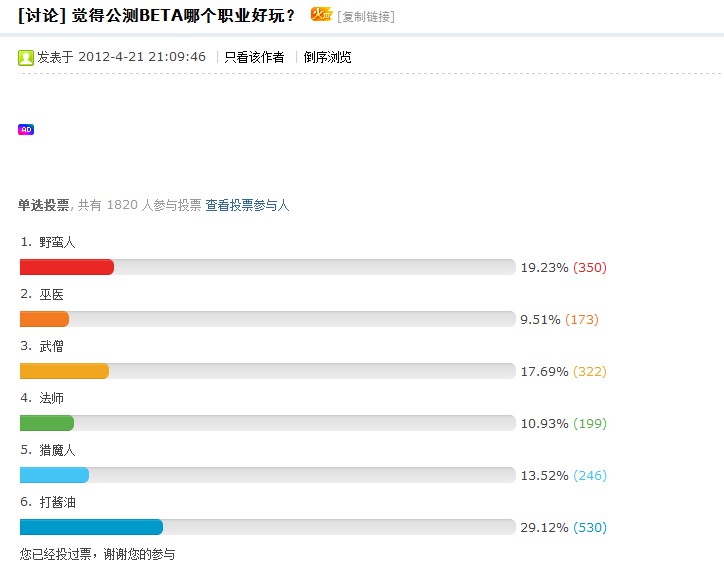Click the 武僧 option label
This screenshot has height=580, width=724.
[x=52, y=346]
